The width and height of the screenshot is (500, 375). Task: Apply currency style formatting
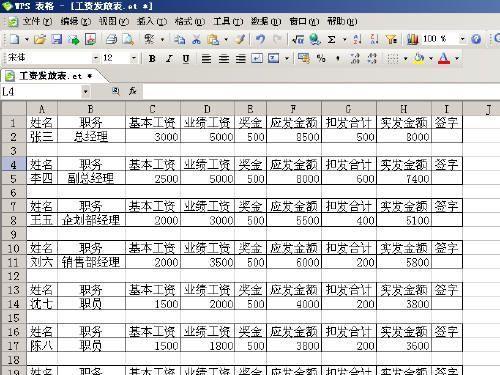point(303,59)
